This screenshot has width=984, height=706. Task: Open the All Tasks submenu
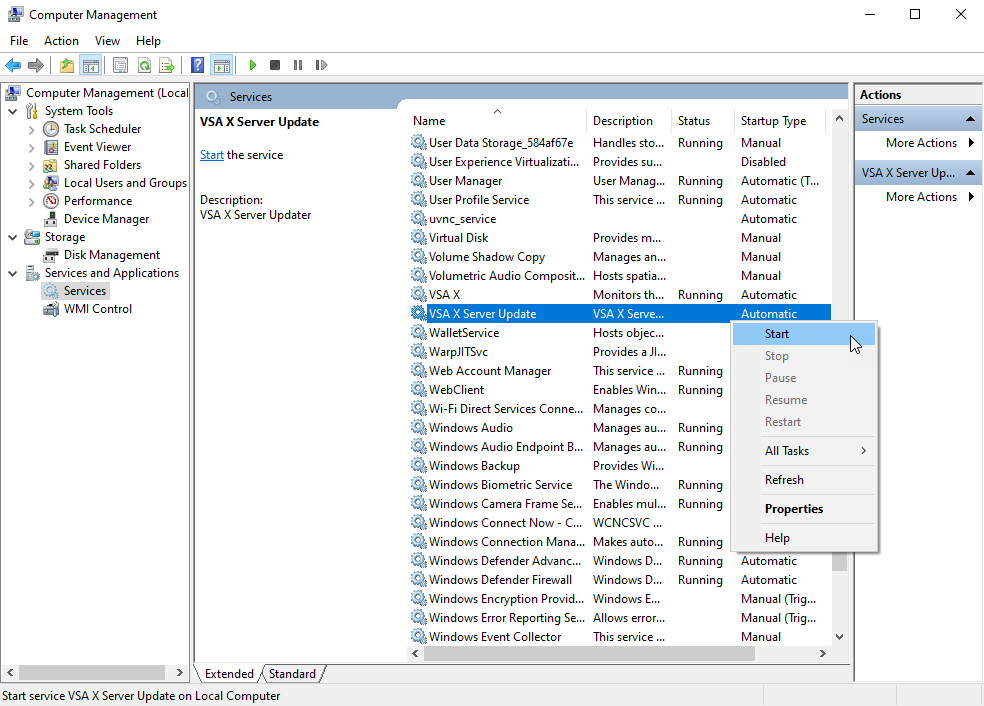pyautogui.click(x=787, y=451)
